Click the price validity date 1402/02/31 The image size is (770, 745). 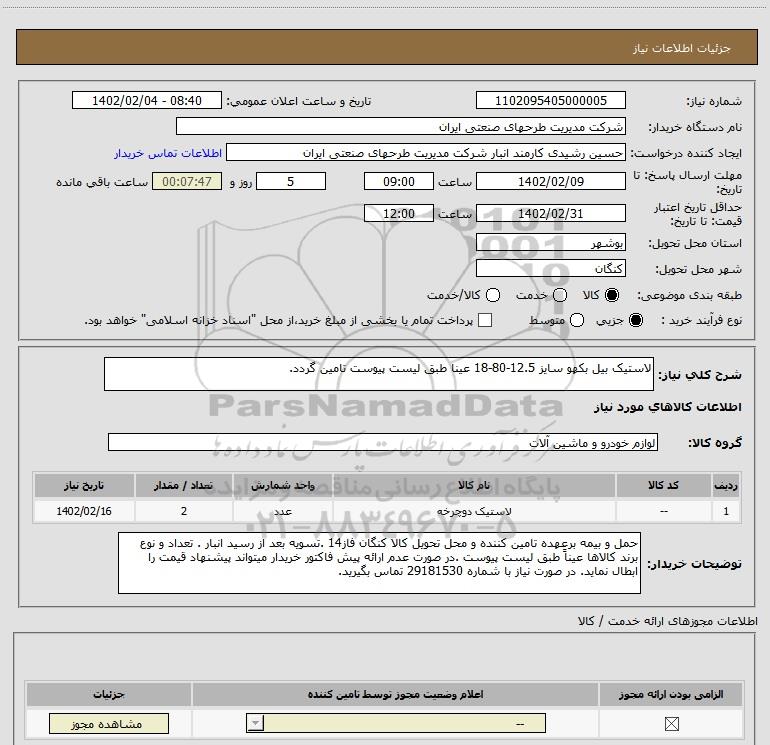(x=550, y=213)
